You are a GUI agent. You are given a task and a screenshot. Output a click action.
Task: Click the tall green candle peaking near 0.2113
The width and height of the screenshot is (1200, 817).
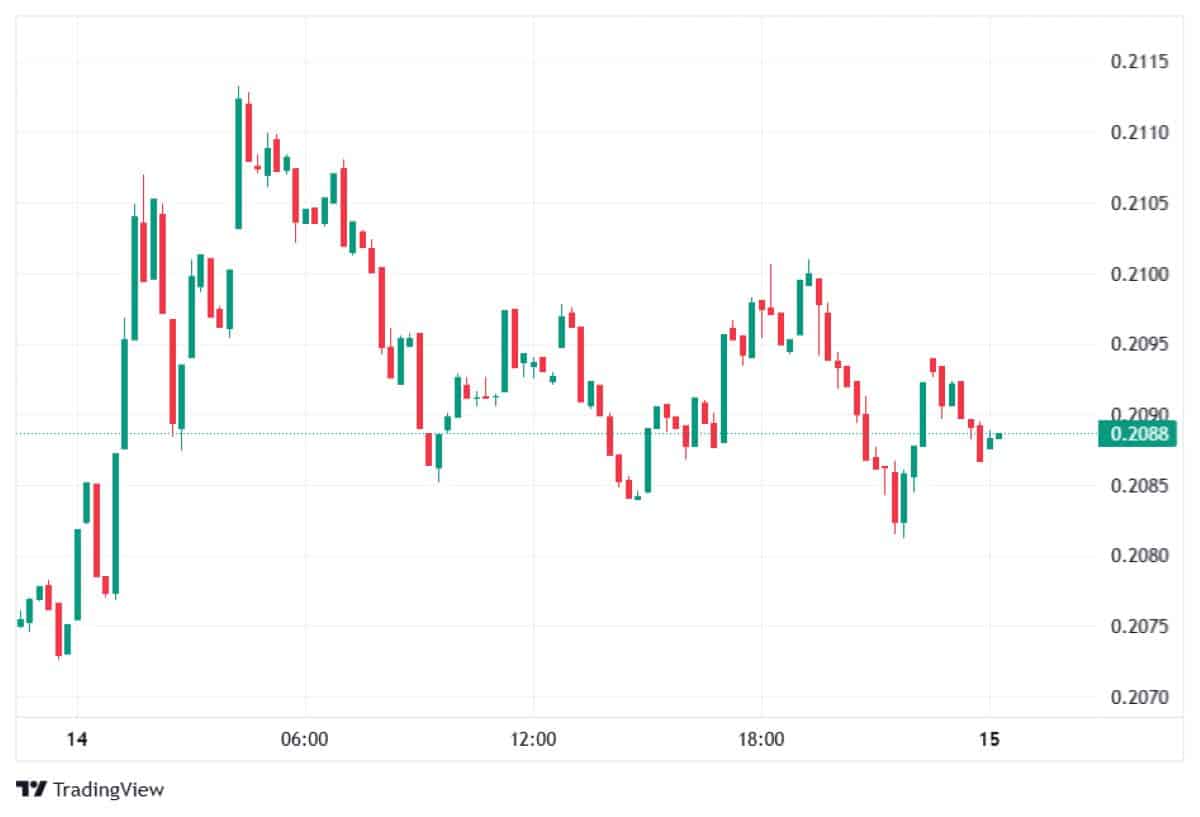(239, 163)
